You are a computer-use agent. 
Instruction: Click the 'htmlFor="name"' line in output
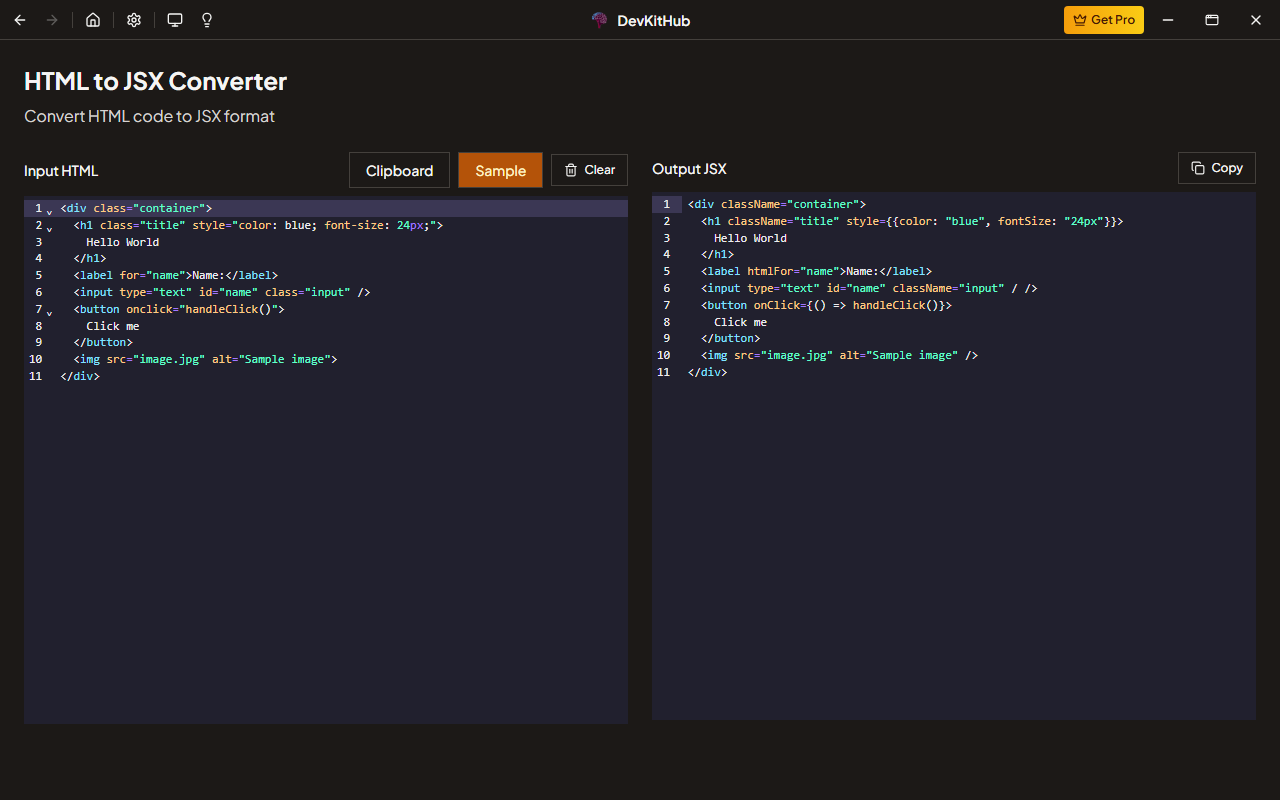tap(816, 271)
